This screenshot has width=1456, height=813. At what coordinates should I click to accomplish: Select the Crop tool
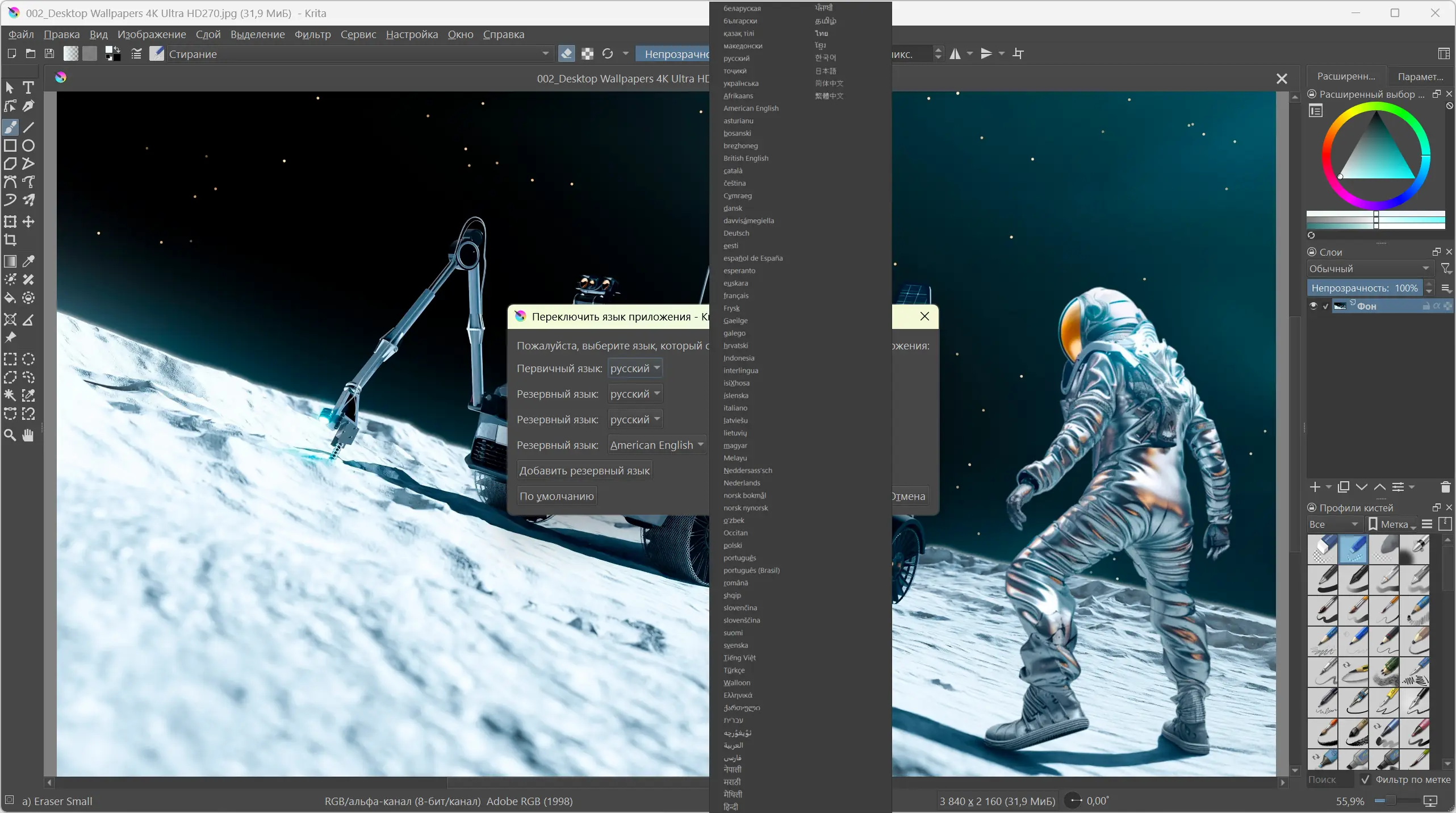pyautogui.click(x=10, y=240)
